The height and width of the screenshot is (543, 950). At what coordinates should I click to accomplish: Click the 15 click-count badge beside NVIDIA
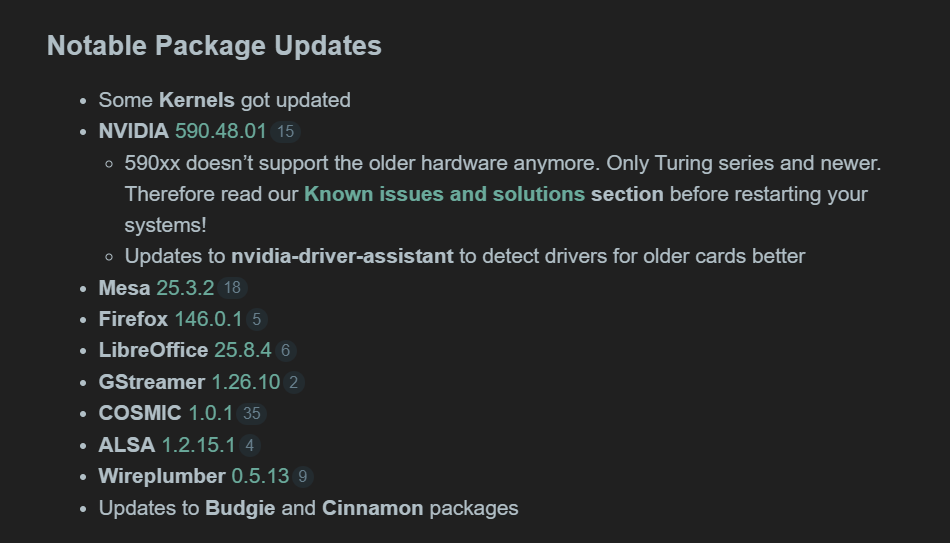click(286, 132)
